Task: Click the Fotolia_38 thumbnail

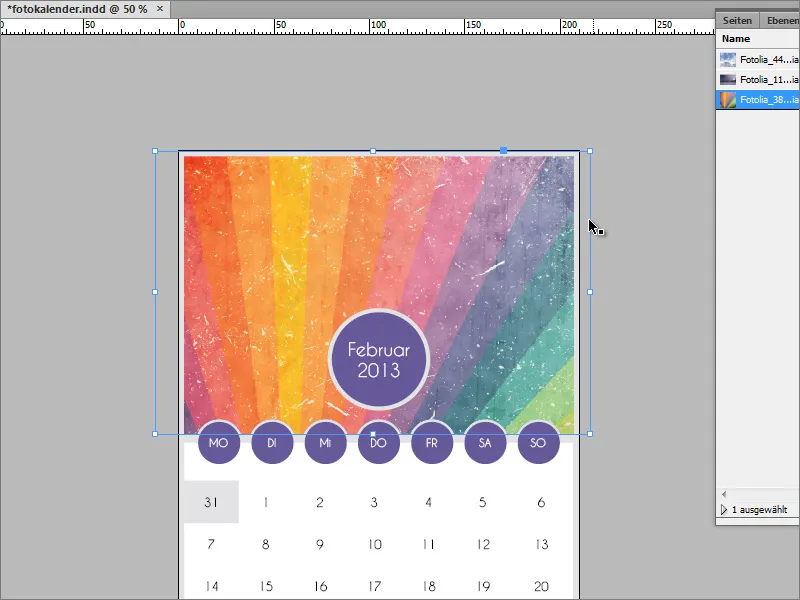Action: coord(728,99)
